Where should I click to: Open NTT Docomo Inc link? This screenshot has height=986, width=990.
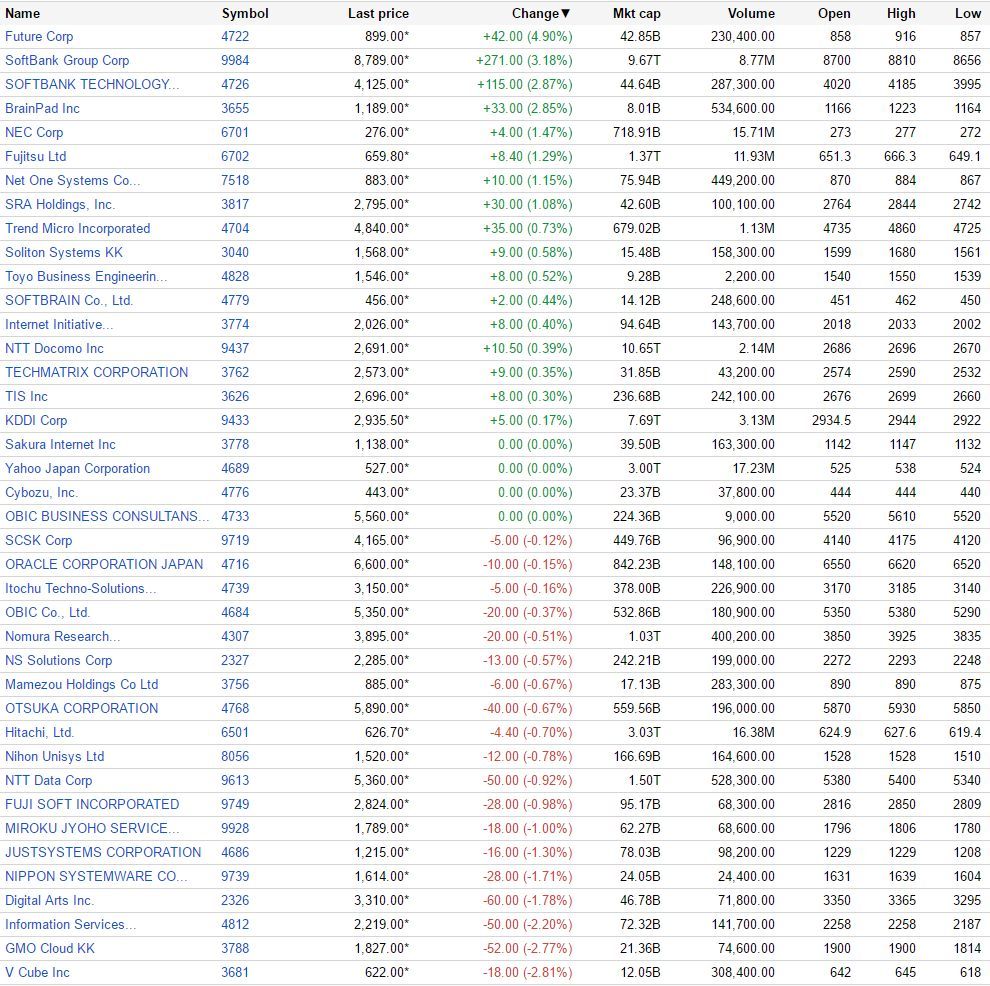point(54,348)
